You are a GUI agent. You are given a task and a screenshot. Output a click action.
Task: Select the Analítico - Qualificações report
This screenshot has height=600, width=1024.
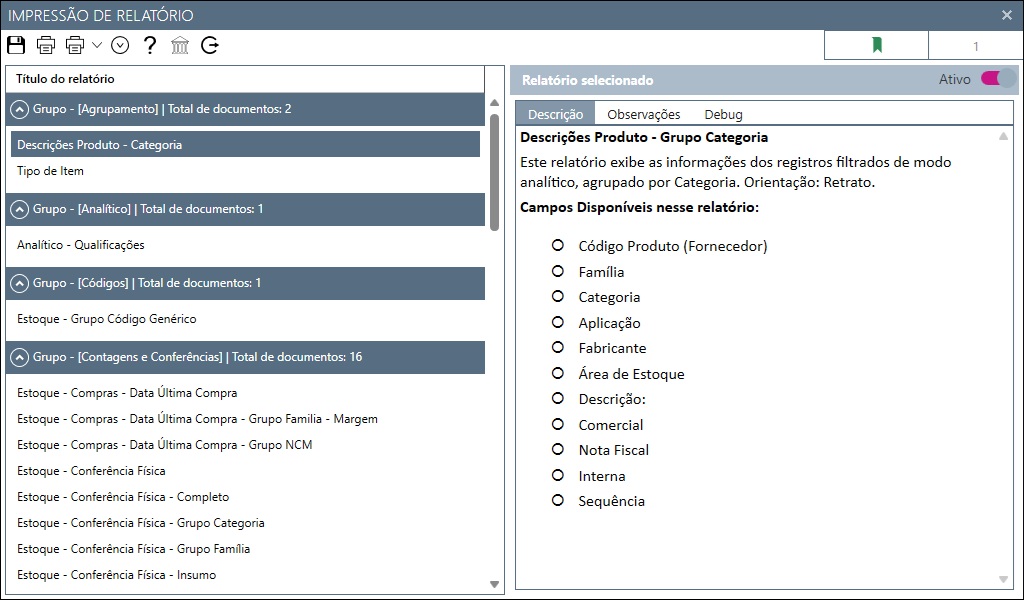pos(246,245)
